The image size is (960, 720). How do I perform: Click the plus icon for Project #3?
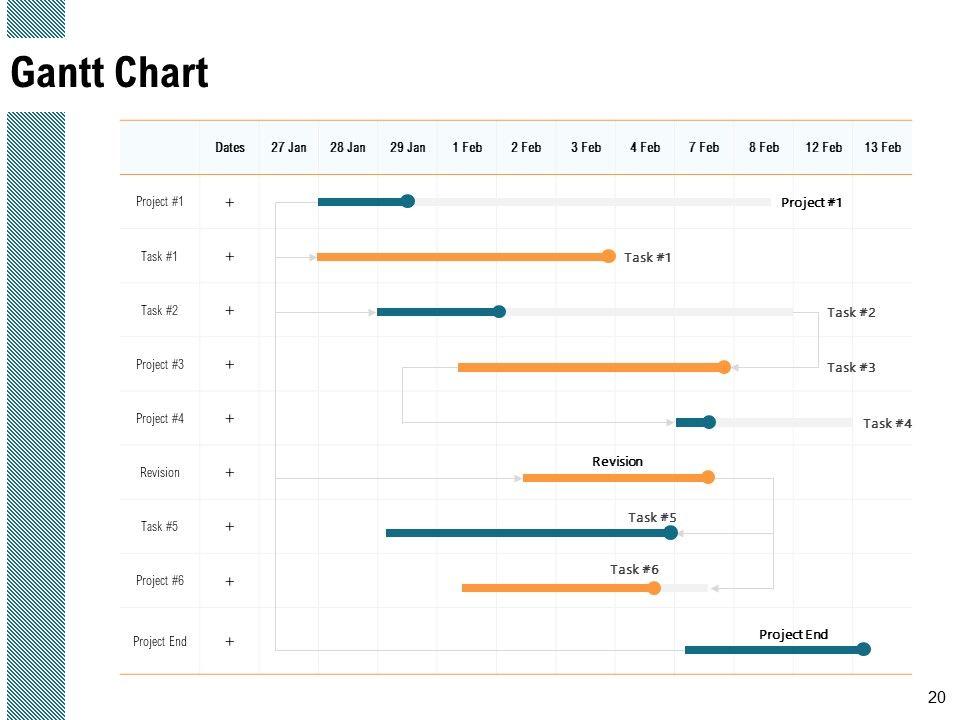[230, 364]
